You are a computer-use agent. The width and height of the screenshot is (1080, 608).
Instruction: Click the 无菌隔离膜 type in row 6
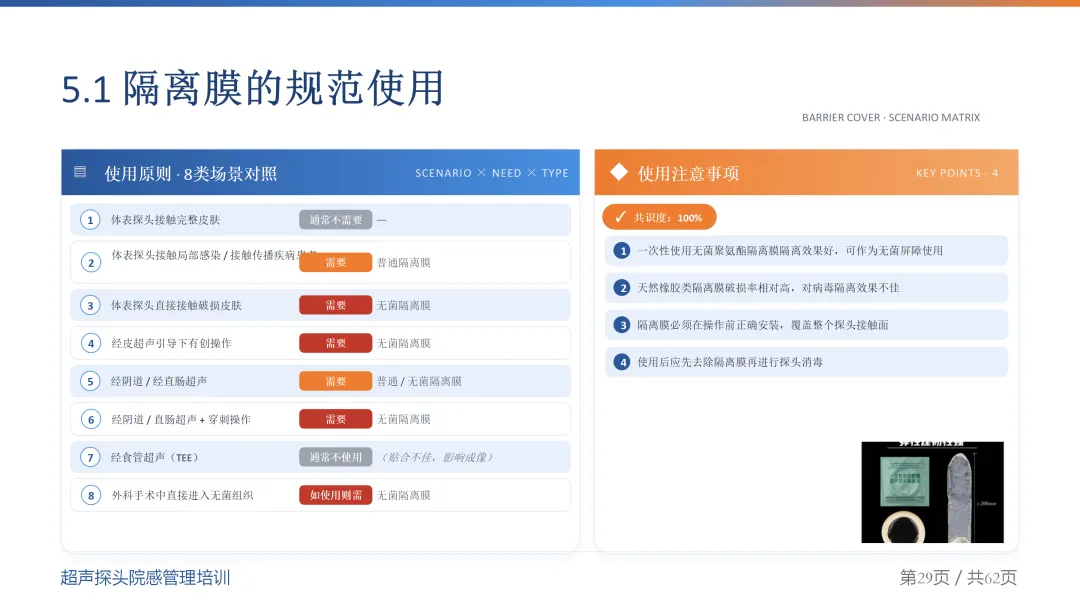tap(404, 419)
